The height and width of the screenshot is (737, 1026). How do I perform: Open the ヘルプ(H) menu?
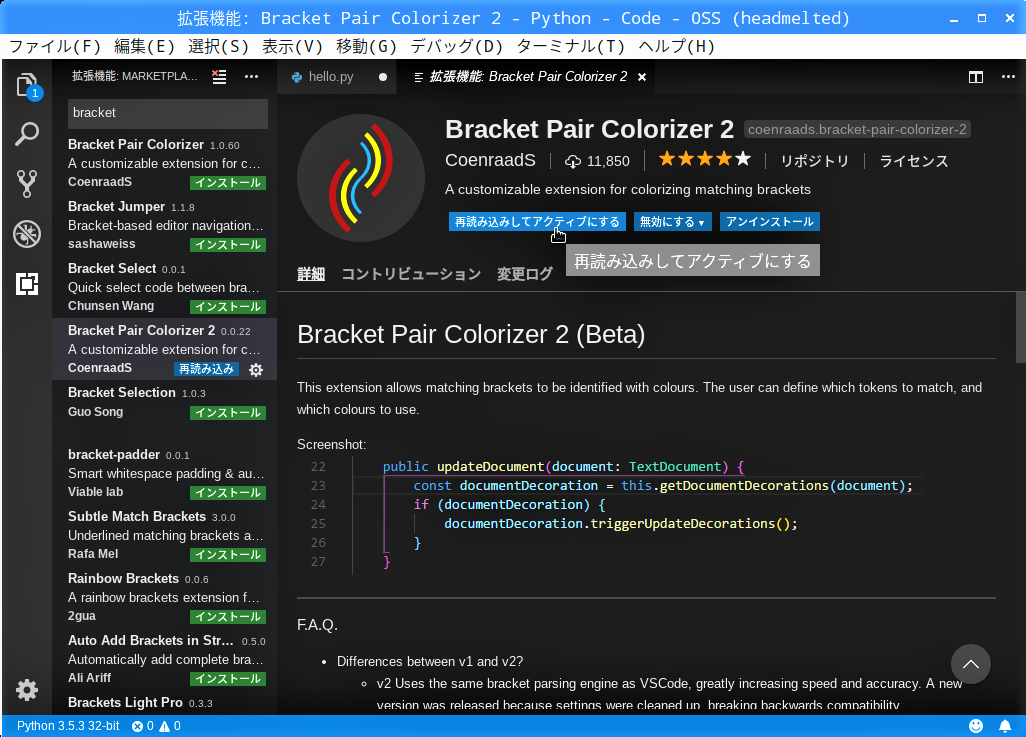tap(677, 46)
